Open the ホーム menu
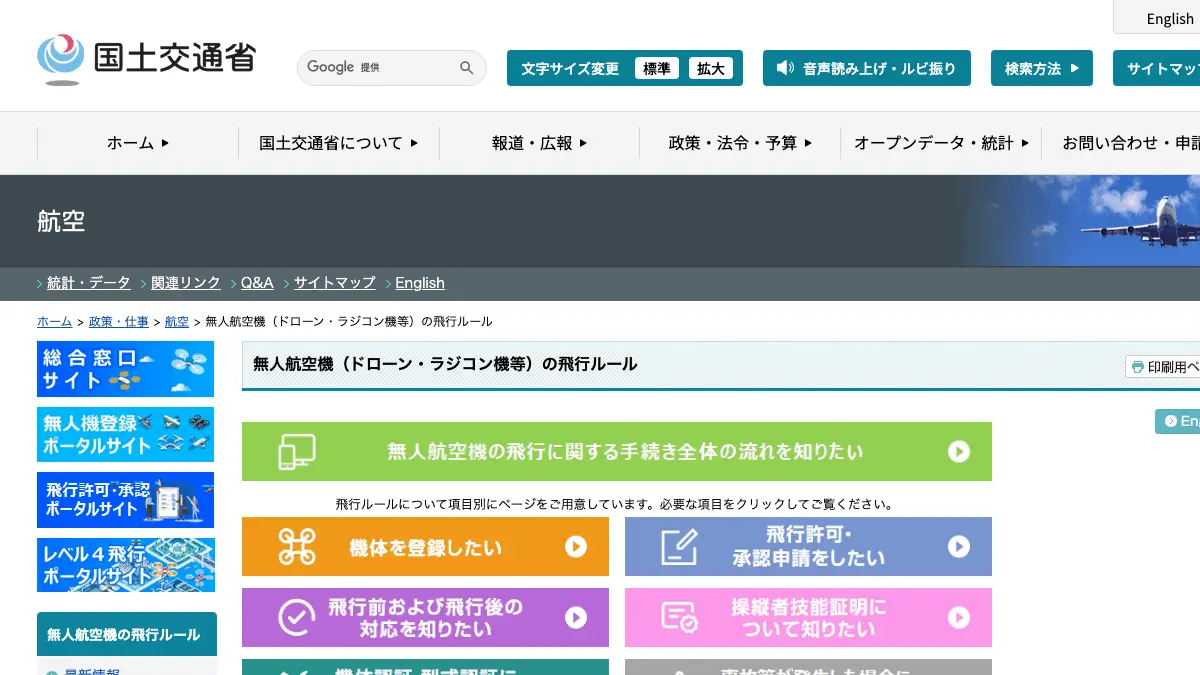This screenshot has width=1200, height=675. 138,143
